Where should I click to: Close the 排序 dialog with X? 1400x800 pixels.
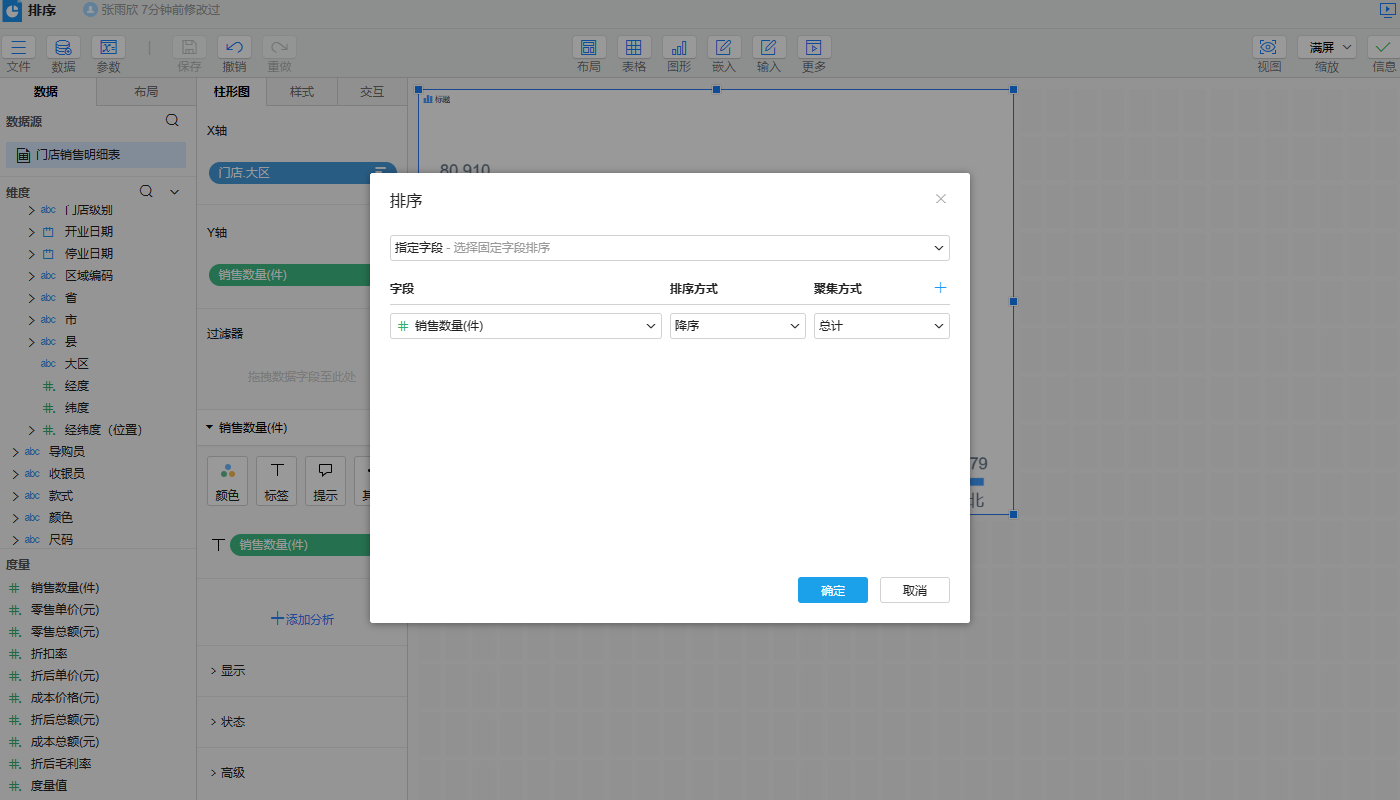940,199
